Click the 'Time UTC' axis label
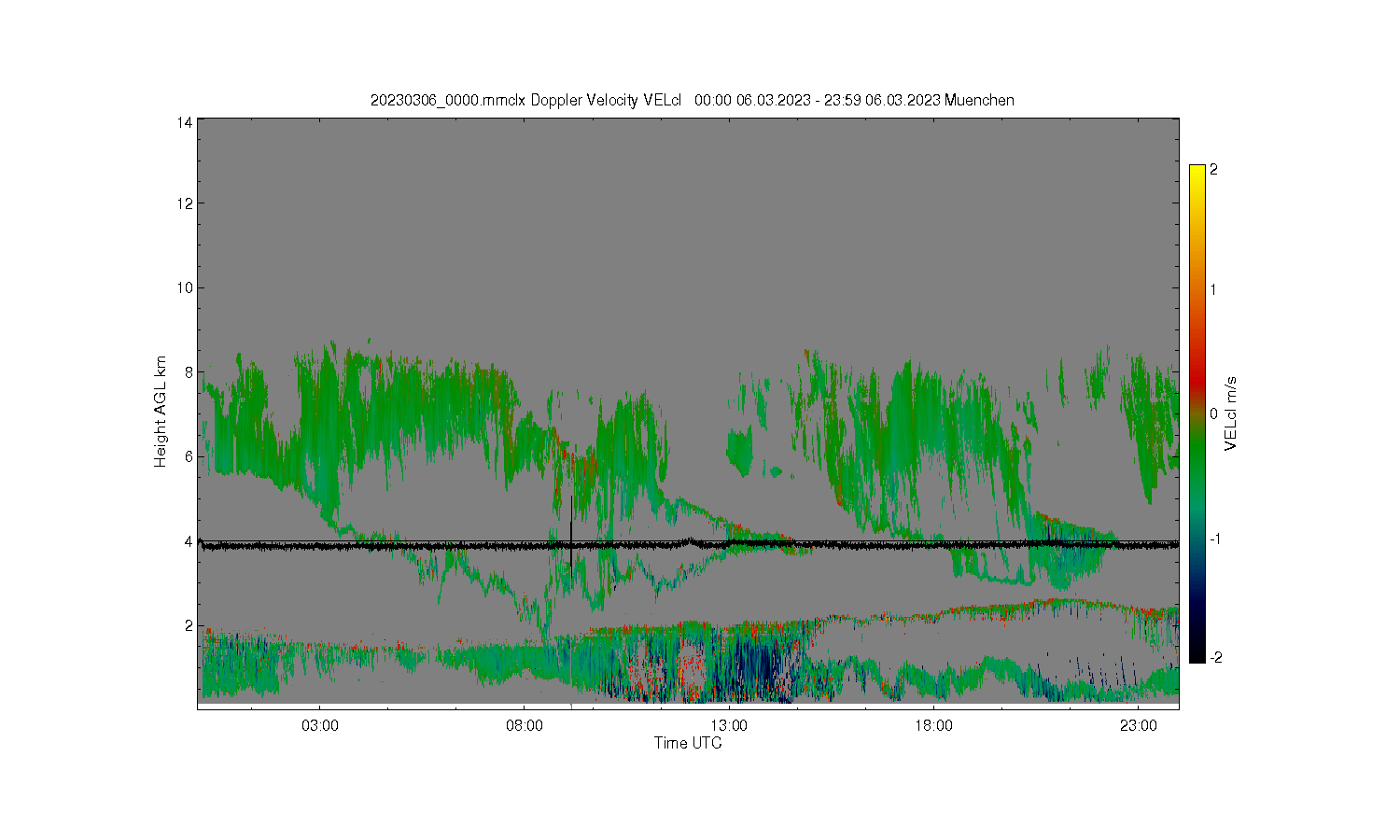 (x=688, y=743)
